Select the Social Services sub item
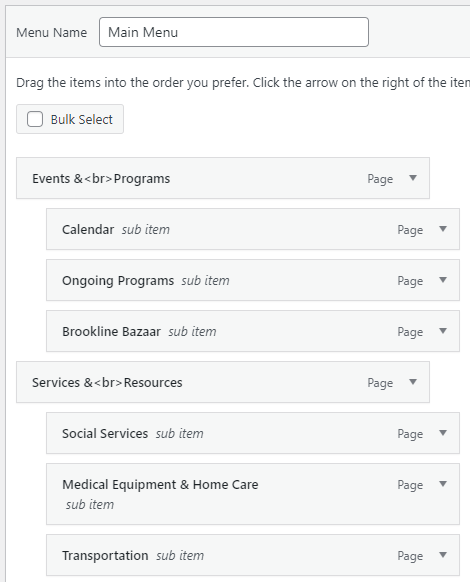The image size is (470, 582). (253, 433)
